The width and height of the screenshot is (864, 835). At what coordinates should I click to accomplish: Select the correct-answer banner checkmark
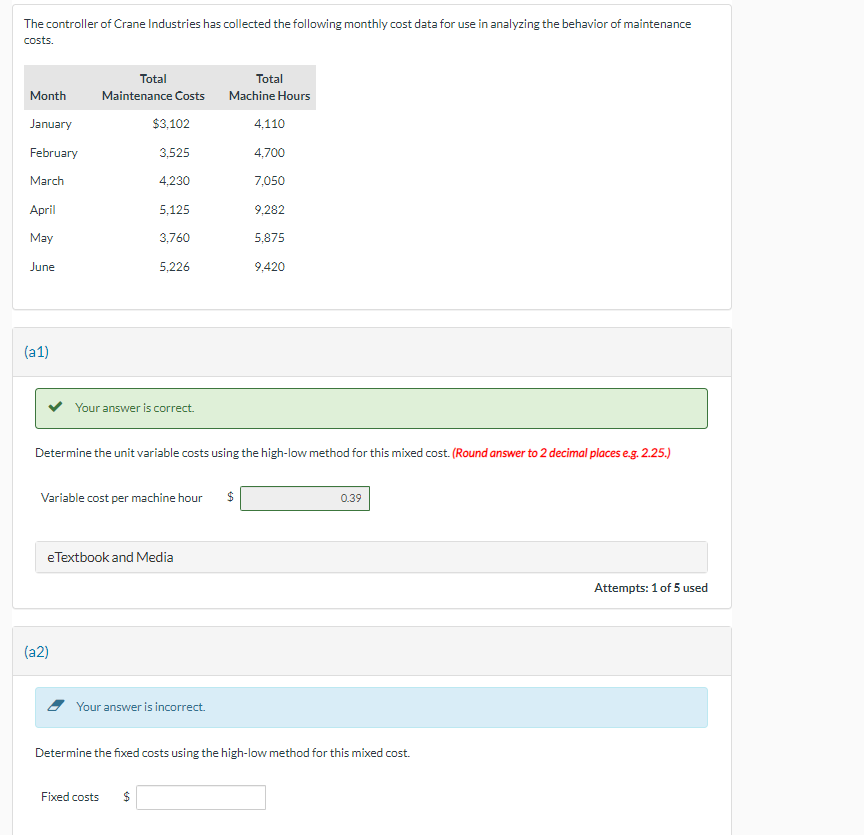(x=55, y=408)
